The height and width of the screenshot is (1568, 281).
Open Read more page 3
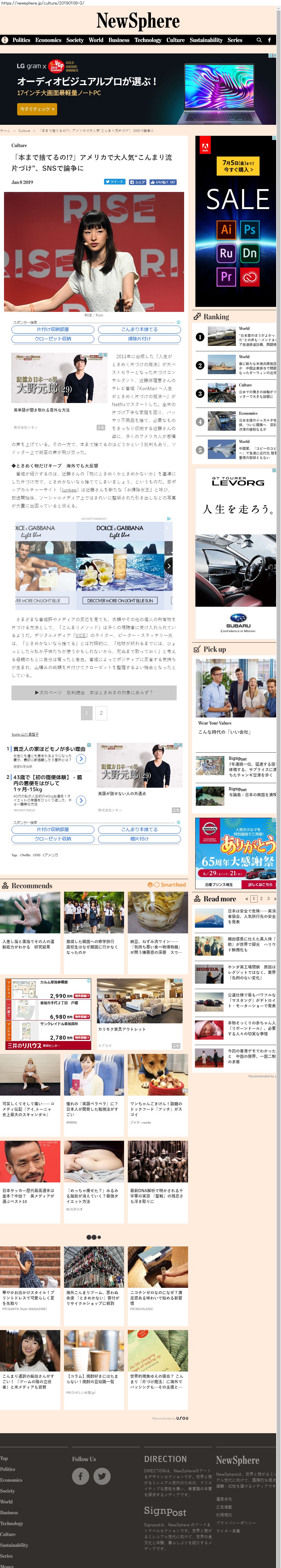[x=268, y=899]
